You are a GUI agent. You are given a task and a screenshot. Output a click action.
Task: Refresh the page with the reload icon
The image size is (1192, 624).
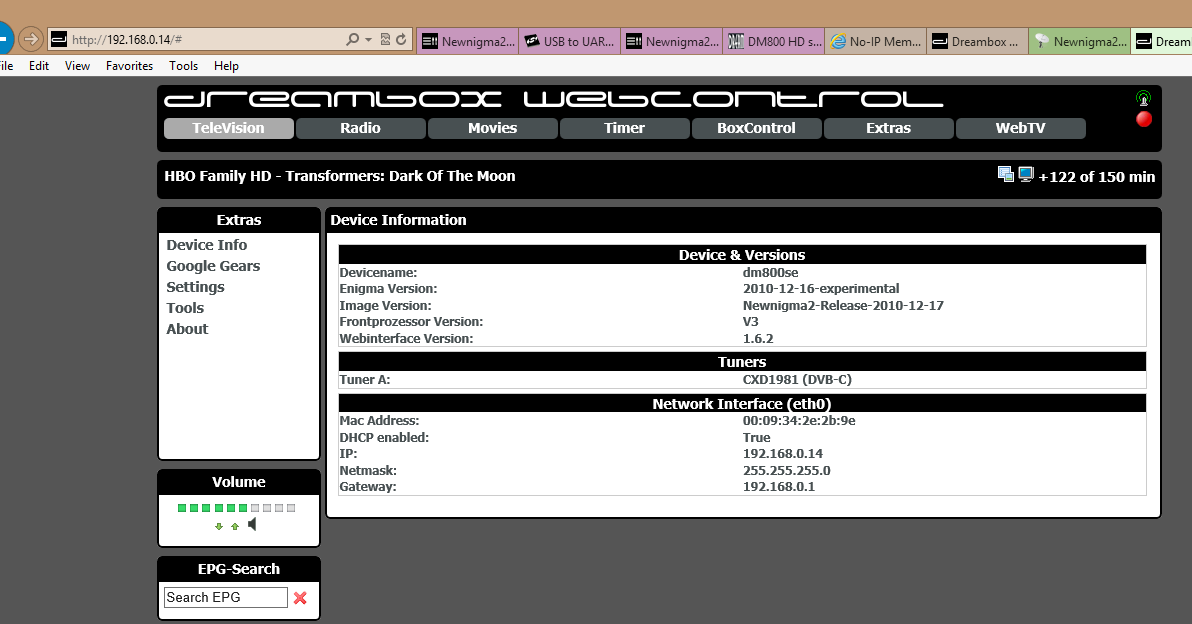pos(401,40)
